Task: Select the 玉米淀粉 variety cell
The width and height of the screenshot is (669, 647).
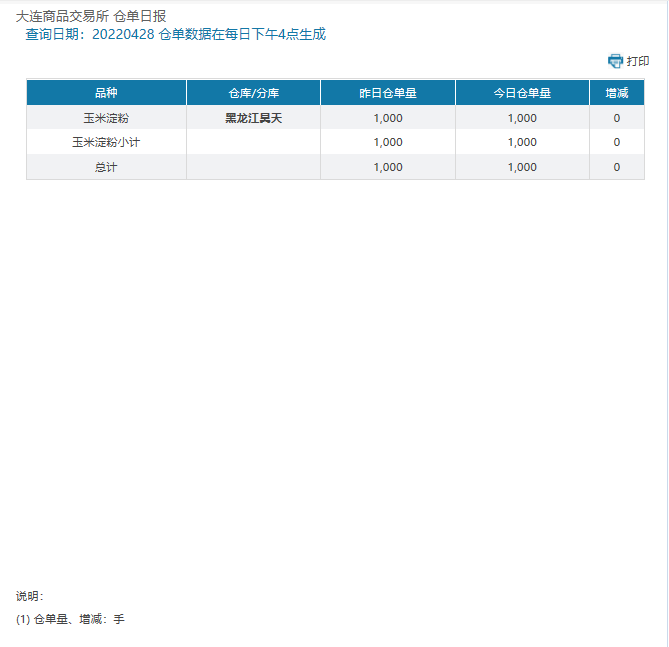Action: pos(106,118)
